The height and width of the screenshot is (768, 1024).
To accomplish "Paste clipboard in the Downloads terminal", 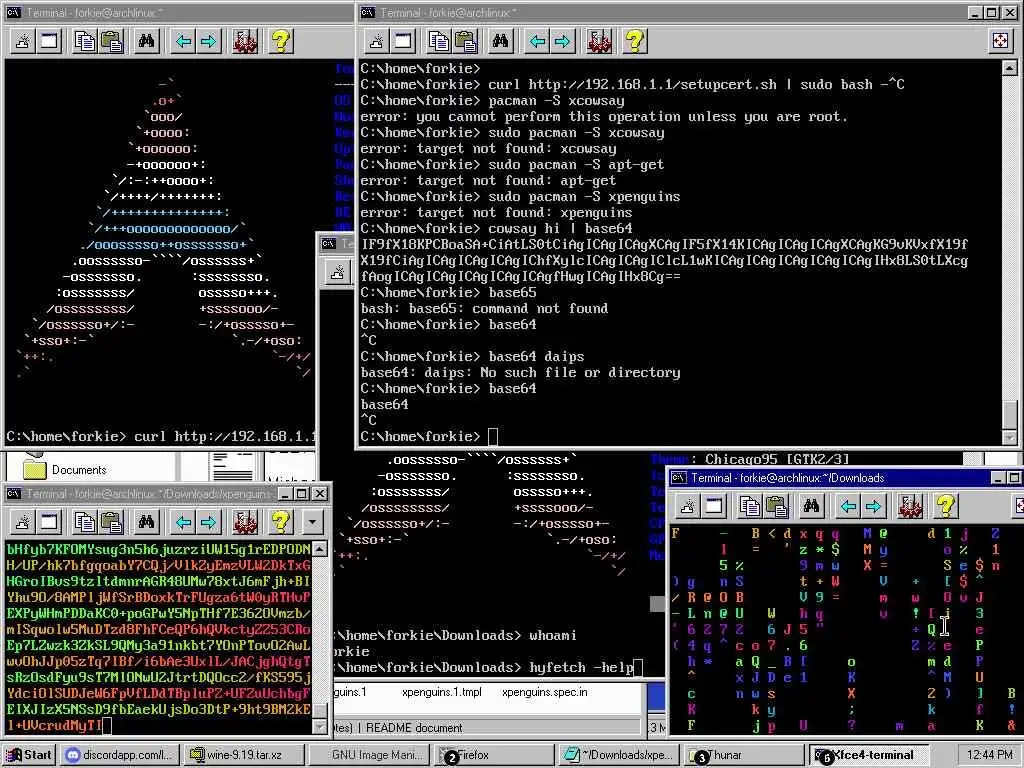I will click(x=776, y=505).
